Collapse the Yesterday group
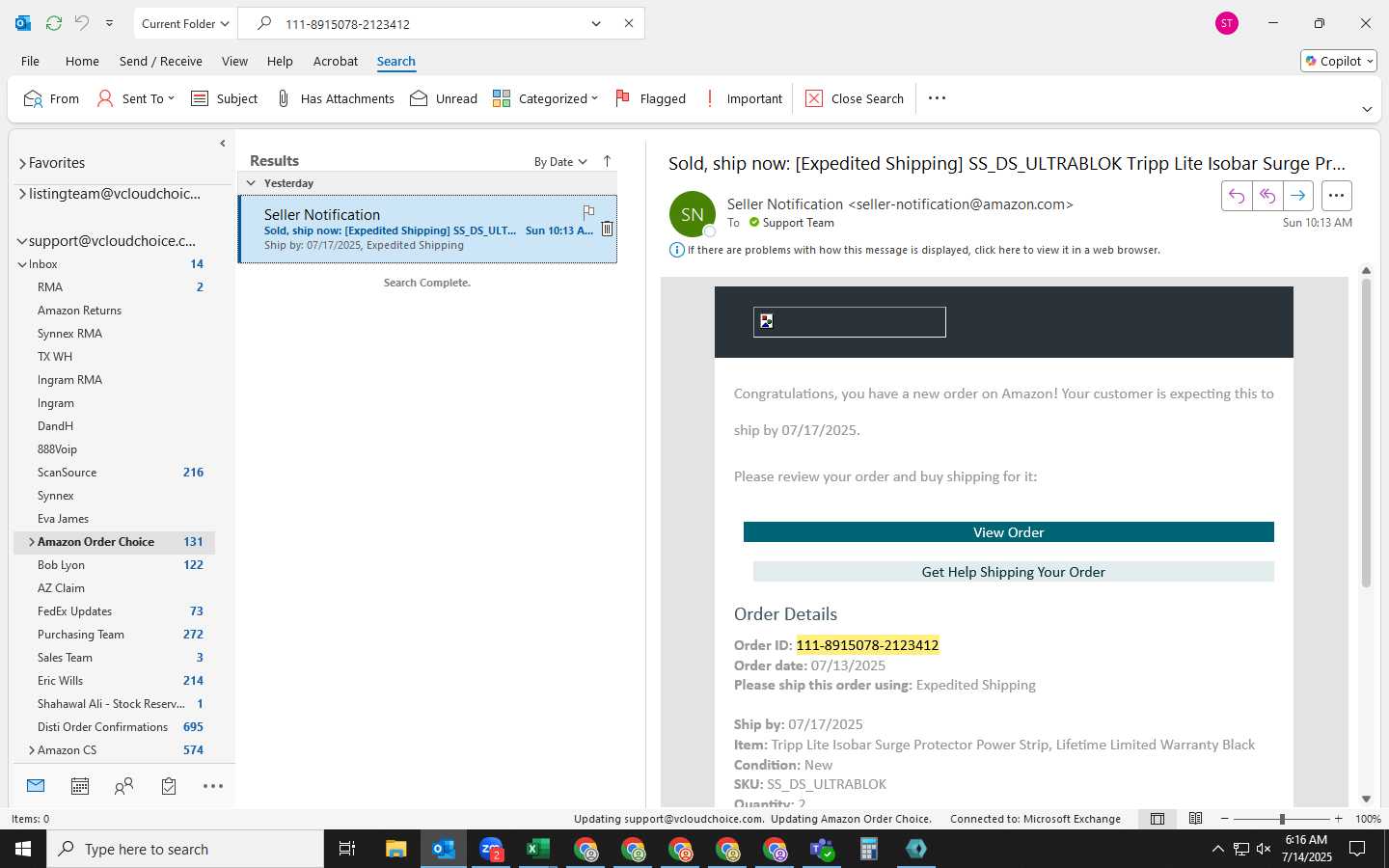The width and height of the screenshot is (1389, 868). (x=251, y=183)
